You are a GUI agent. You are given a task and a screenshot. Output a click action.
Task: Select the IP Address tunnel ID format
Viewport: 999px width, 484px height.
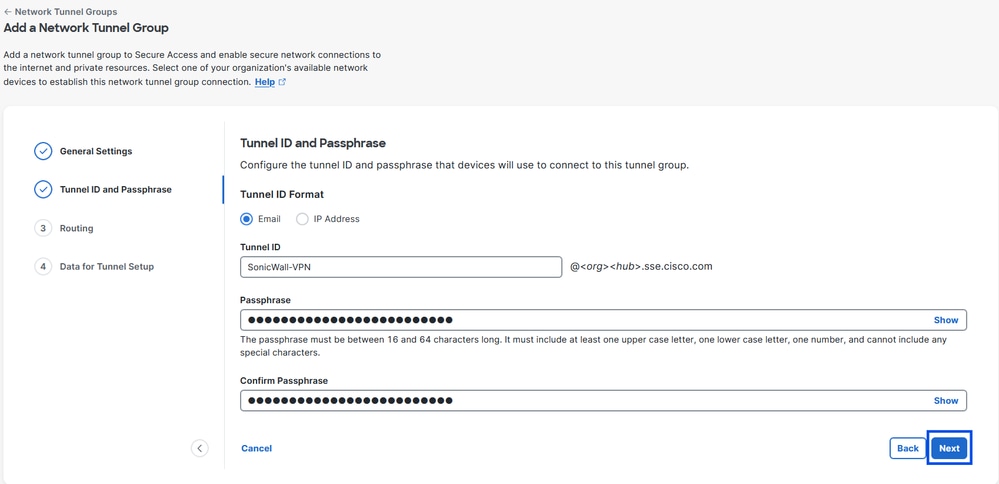[302, 219]
